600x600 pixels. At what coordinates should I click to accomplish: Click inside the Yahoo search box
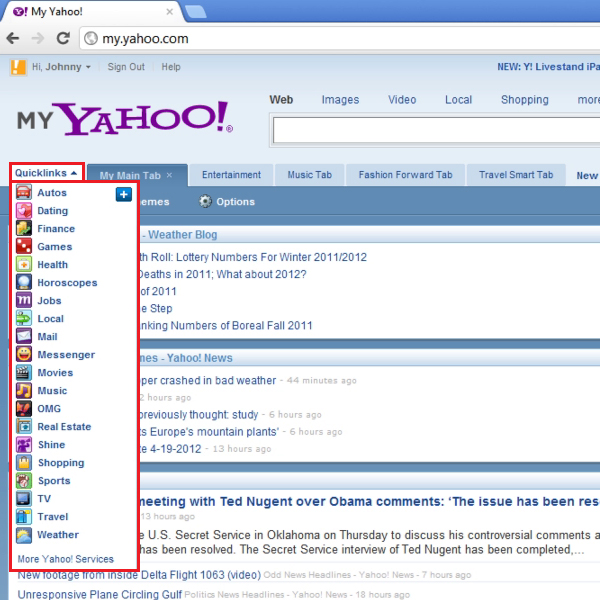pyautogui.click(x=436, y=130)
